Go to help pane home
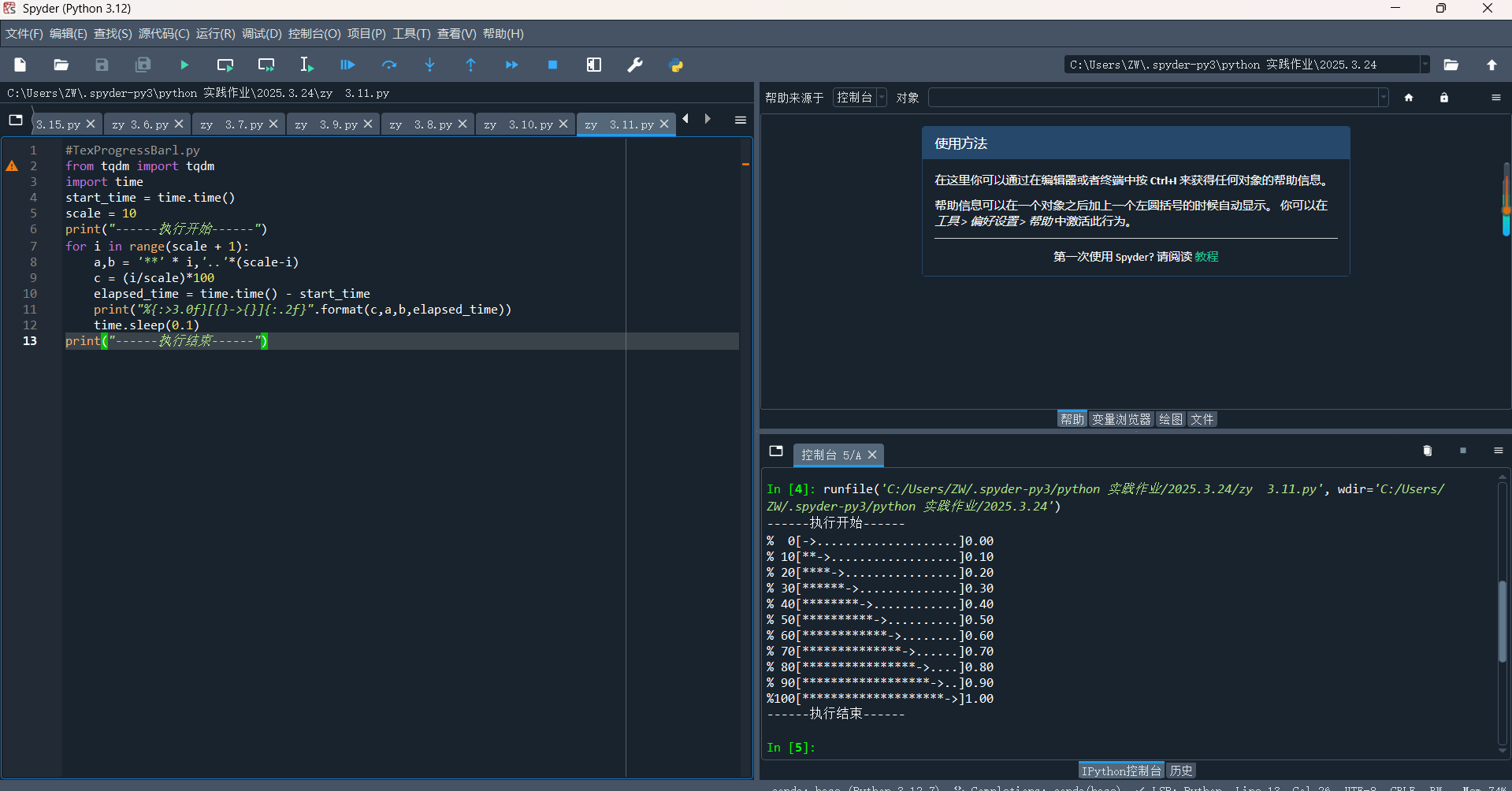The image size is (1512, 791). click(x=1409, y=98)
